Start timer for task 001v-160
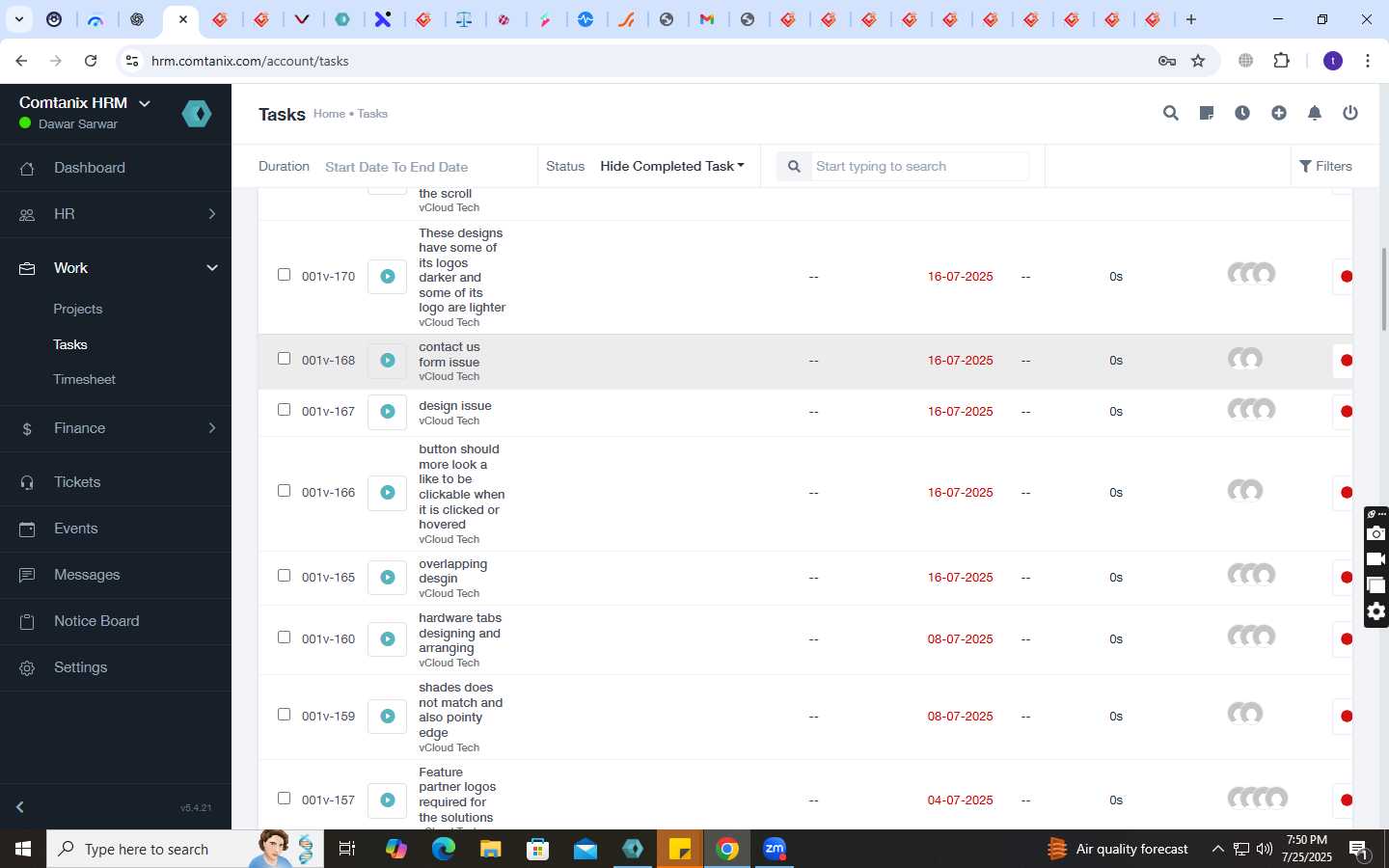The height and width of the screenshot is (868, 1389). click(388, 639)
